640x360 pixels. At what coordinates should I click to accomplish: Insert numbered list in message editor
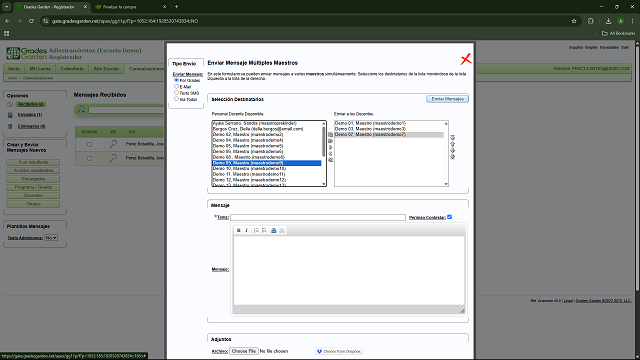pos(256,231)
